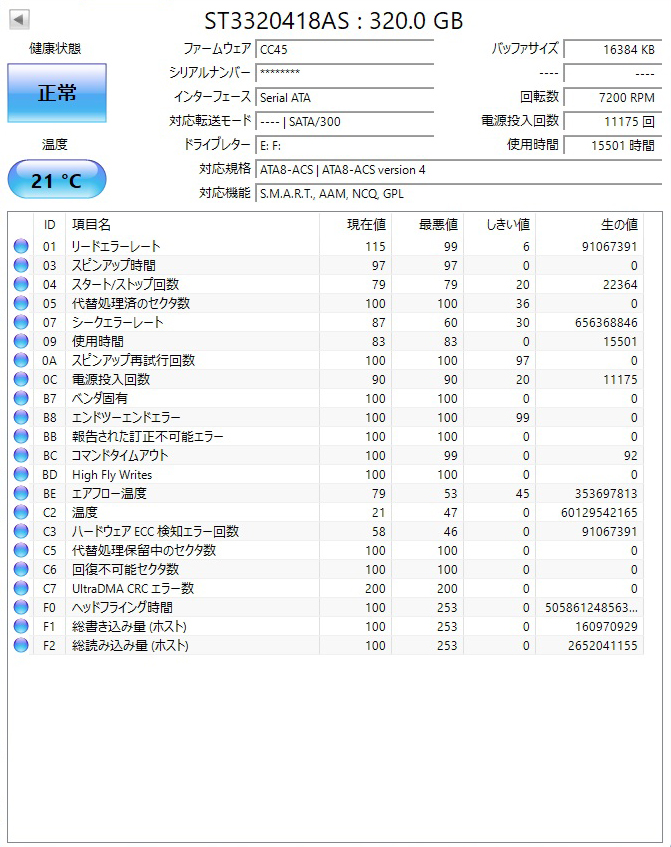Click the status orb for 総読み込み量 (ホスト)
671x847 pixels.
coord(21,645)
